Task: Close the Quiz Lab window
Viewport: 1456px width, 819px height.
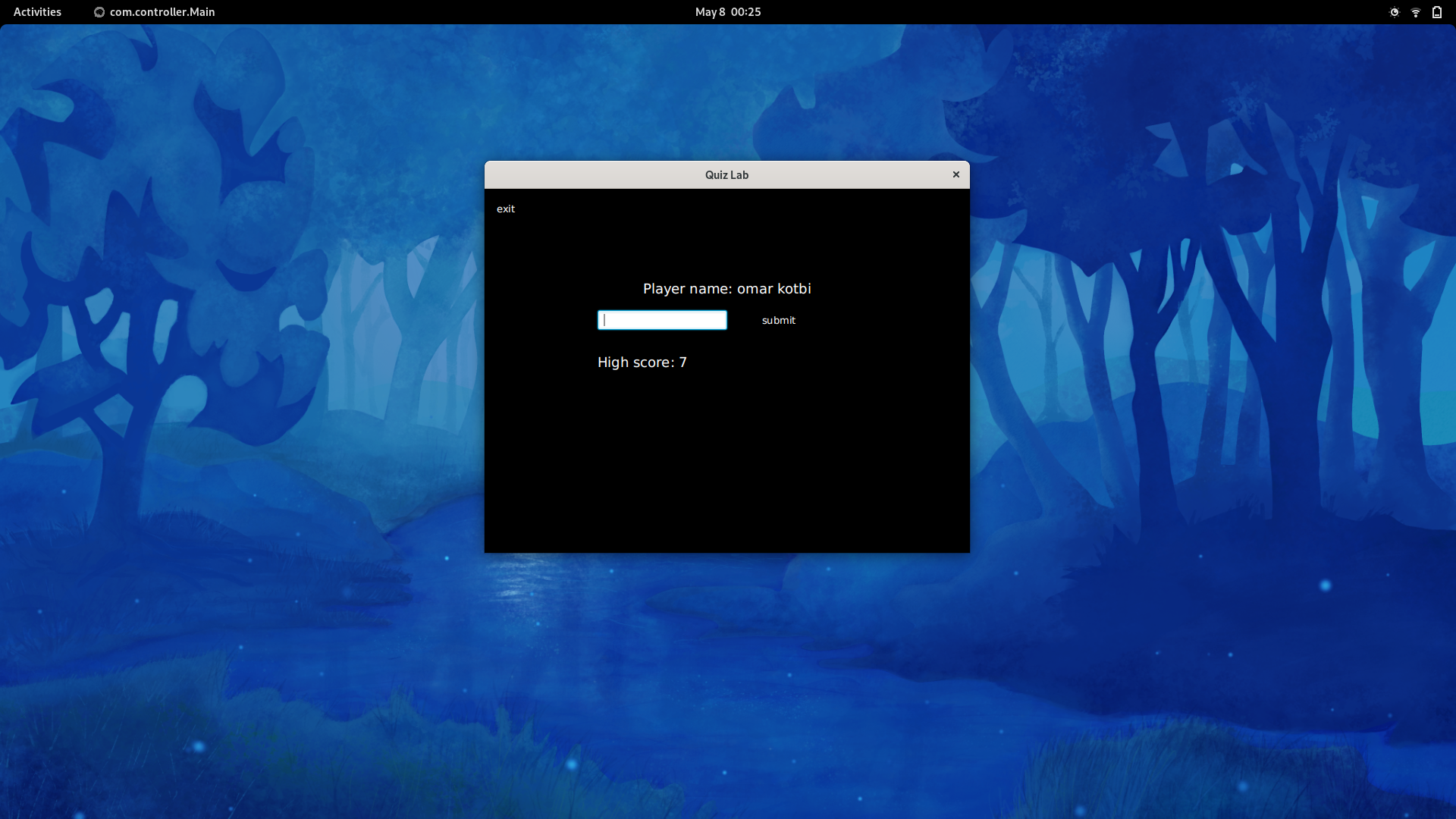Action: [955, 174]
